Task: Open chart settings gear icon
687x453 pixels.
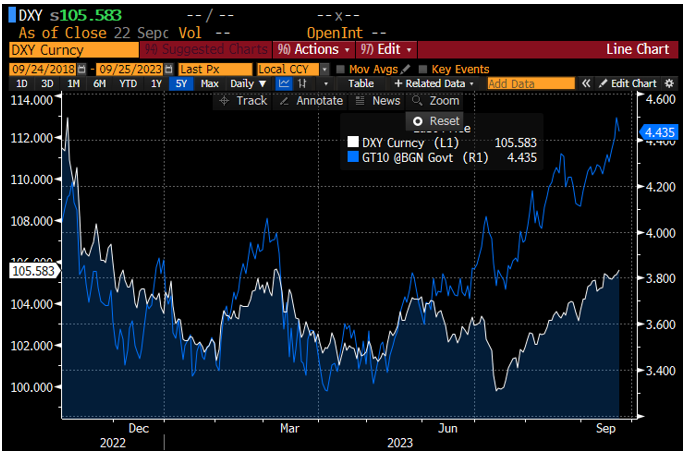Action: (x=669, y=83)
